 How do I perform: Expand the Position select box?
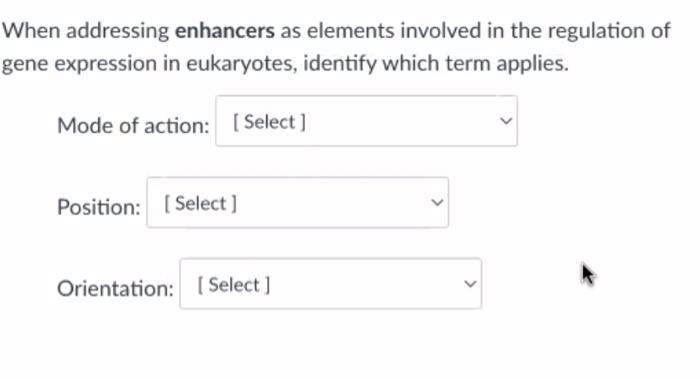pyautogui.click(x=298, y=203)
